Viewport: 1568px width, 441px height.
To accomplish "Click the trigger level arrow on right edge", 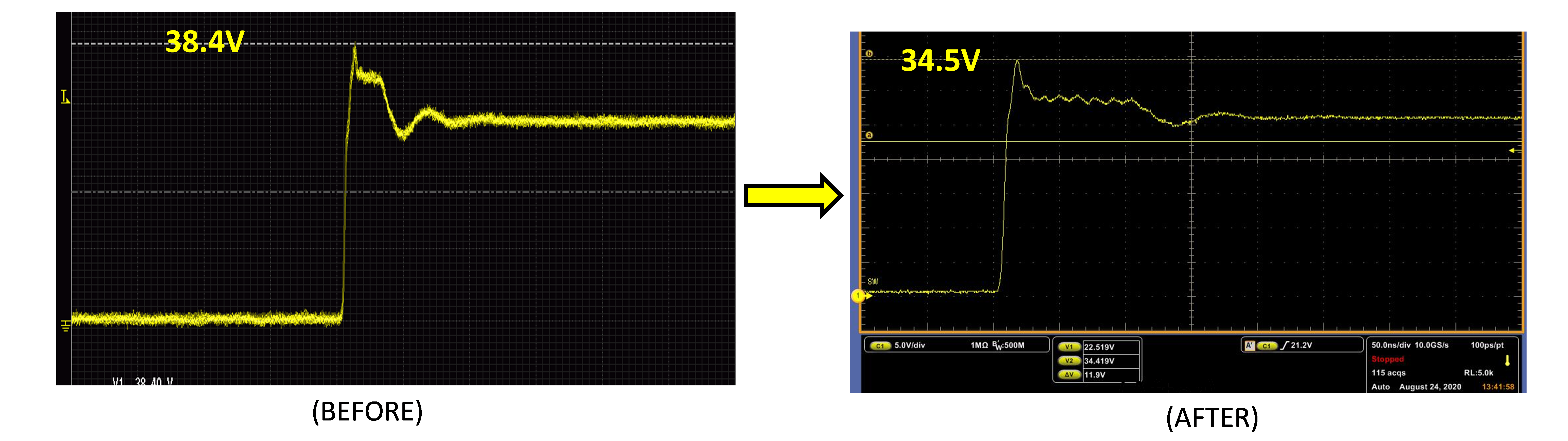I will 1513,150.
